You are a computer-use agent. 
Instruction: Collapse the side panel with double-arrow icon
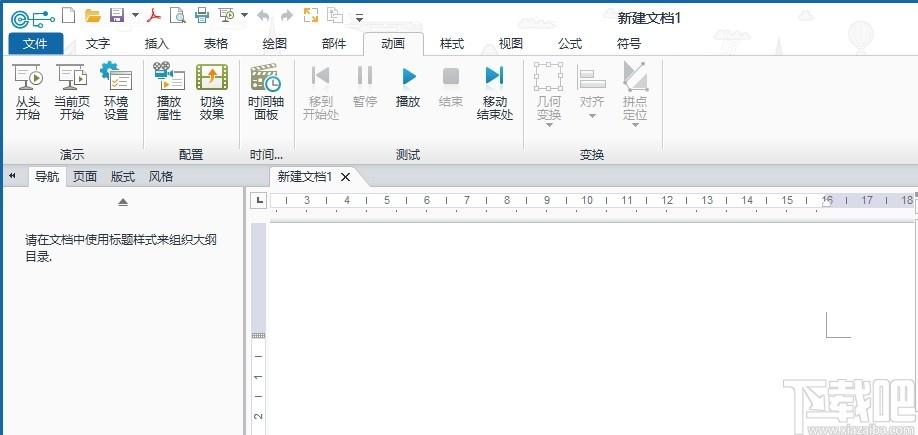click(x=12, y=176)
